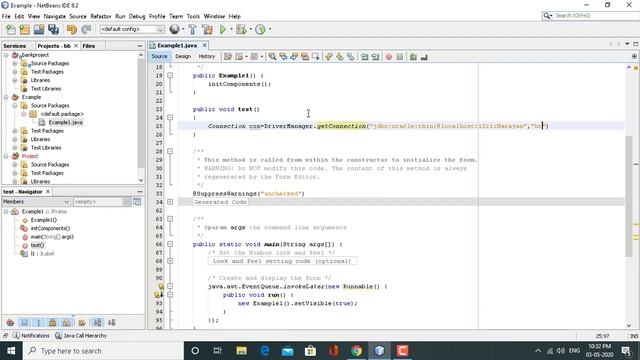Switch to the Files tab
The height and width of the screenshot is (360, 640).
(x=89, y=46)
